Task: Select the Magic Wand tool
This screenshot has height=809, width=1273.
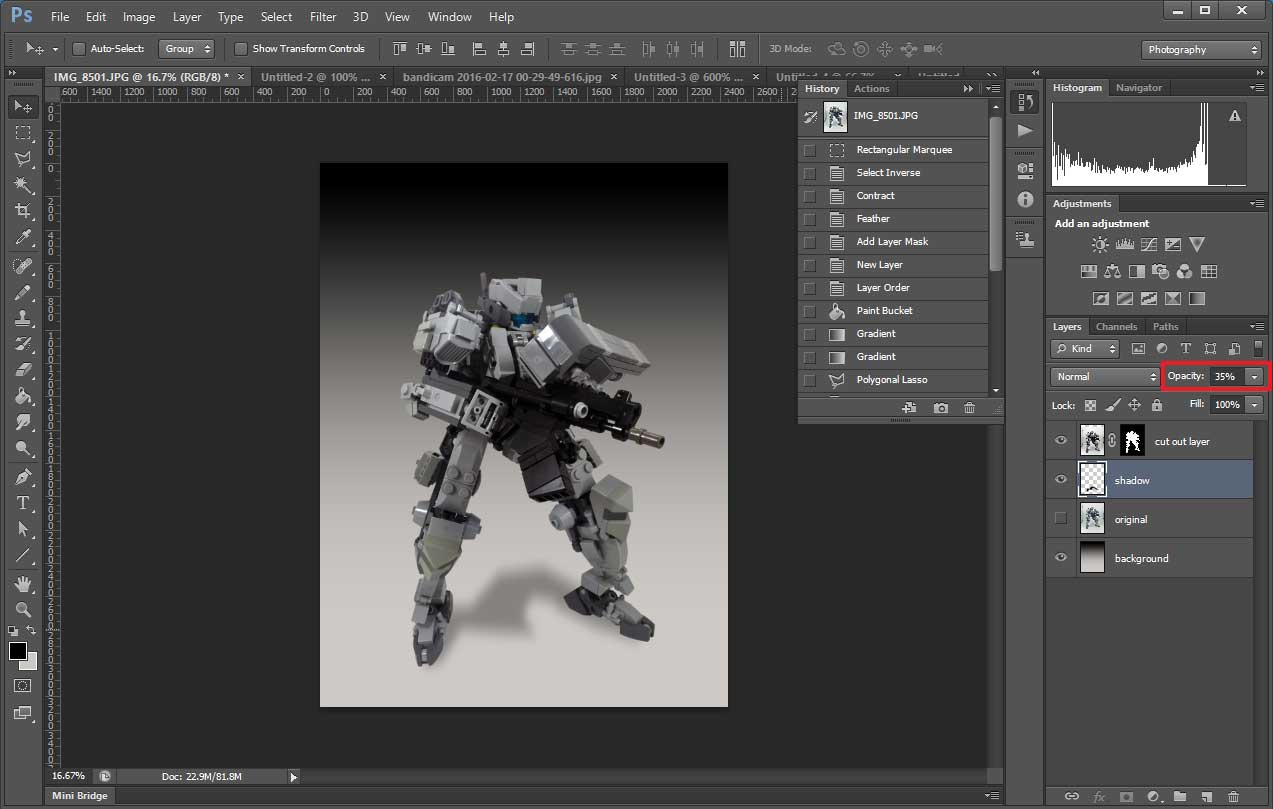Action: pos(23,185)
